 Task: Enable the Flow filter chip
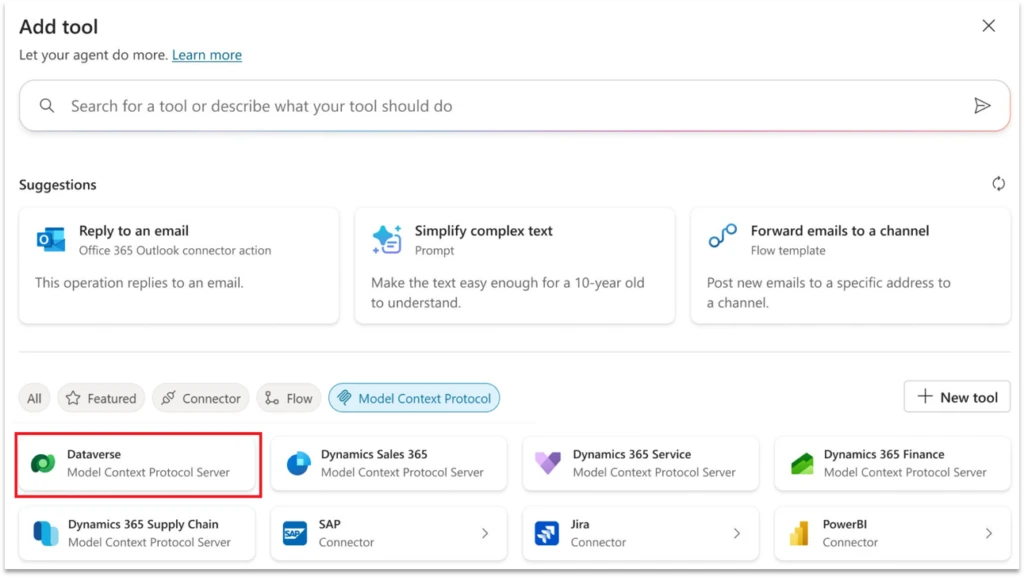288,398
